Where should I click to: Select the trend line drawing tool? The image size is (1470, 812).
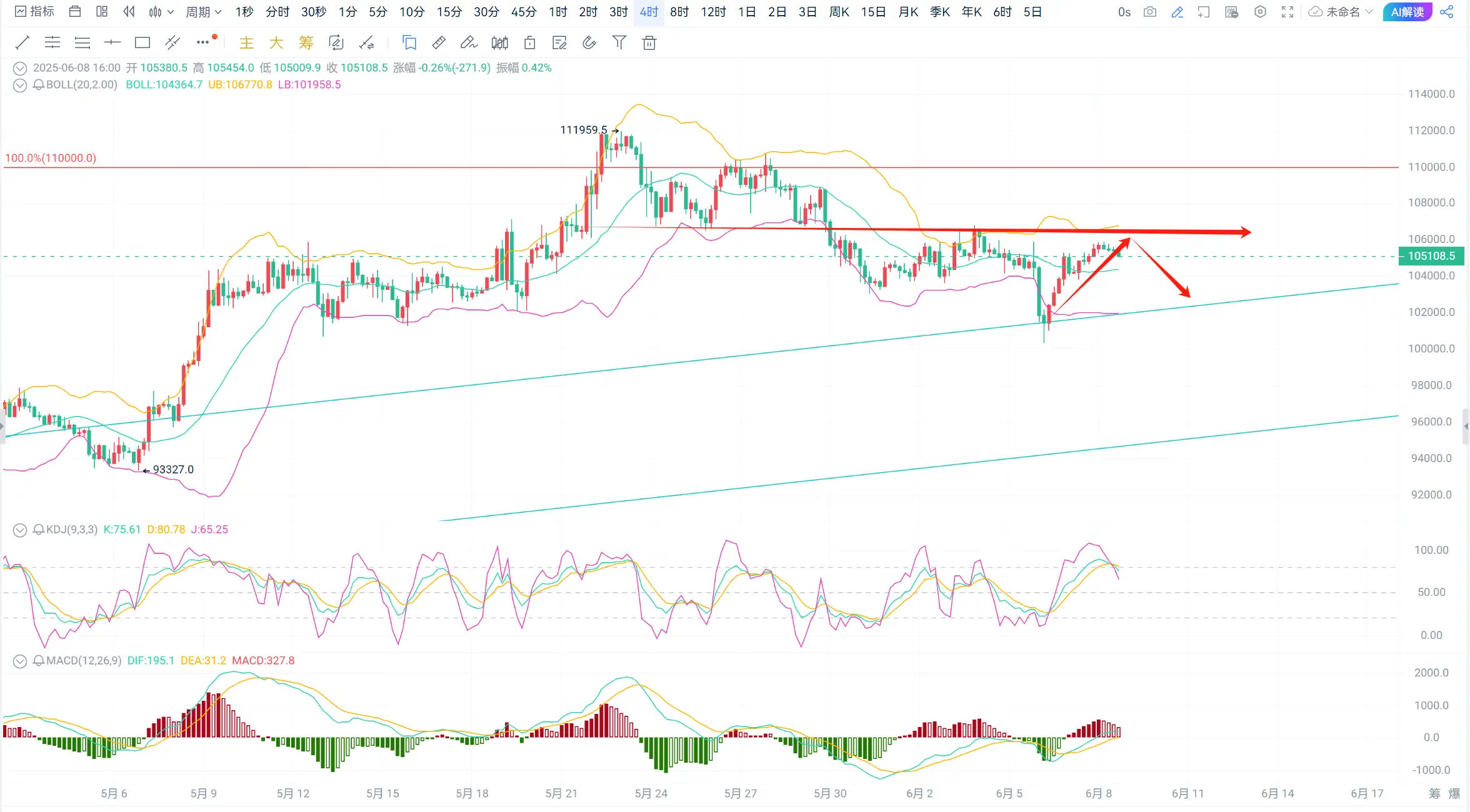click(22, 42)
